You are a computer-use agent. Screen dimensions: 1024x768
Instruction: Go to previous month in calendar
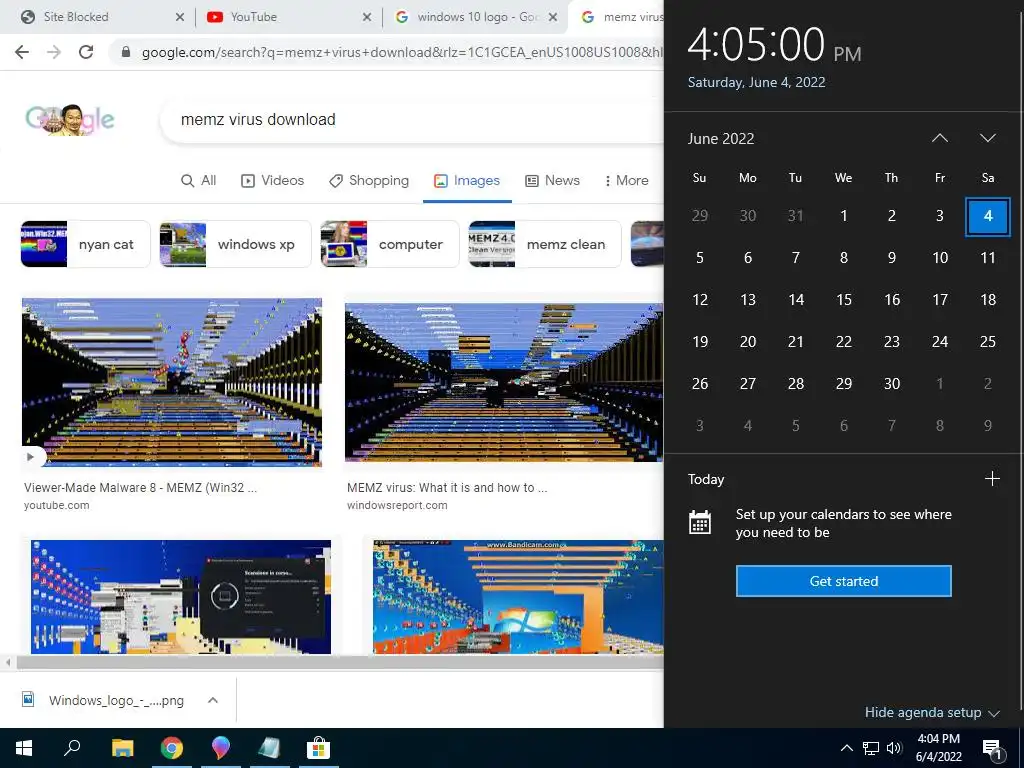click(940, 138)
